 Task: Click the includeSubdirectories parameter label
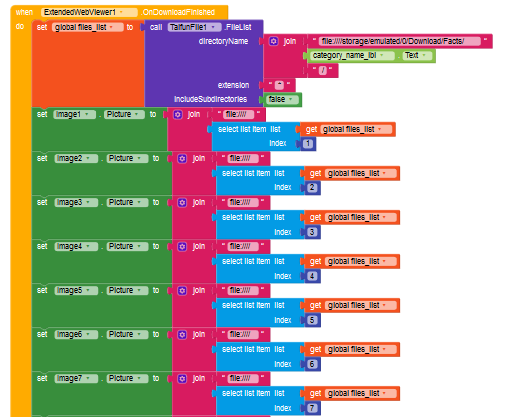pos(210,99)
